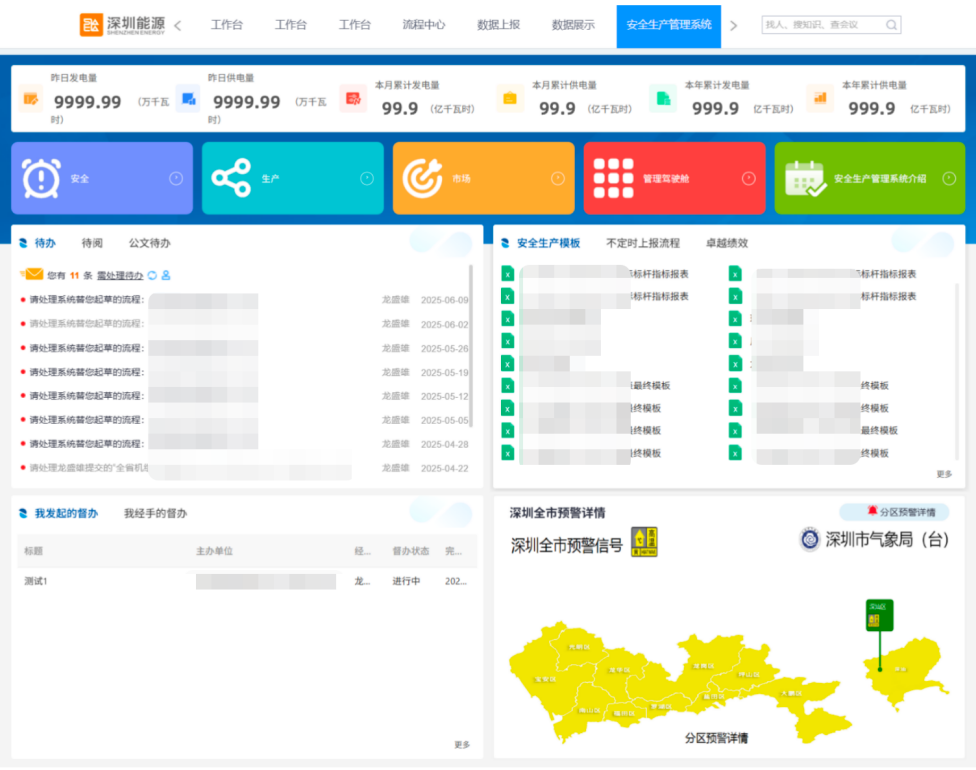976x770 pixels.
Task: Click the 生产 share-nodes icon
Action: click(231, 178)
